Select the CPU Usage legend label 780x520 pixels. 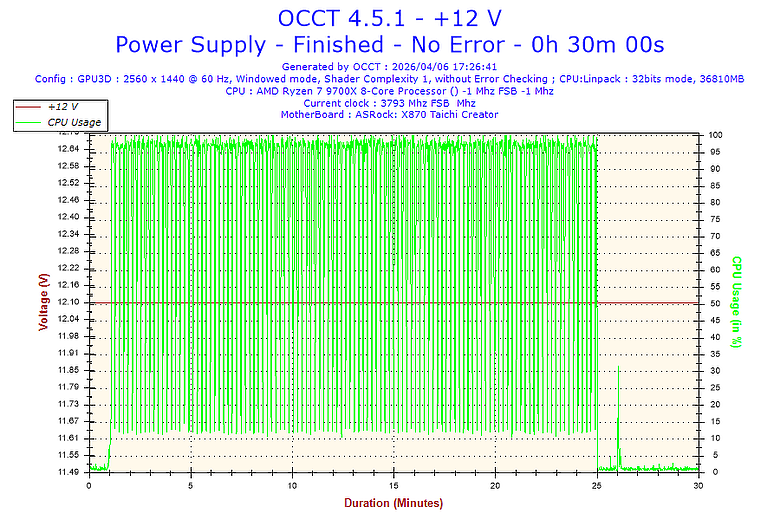pyautogui.click(x=74, y=122)
